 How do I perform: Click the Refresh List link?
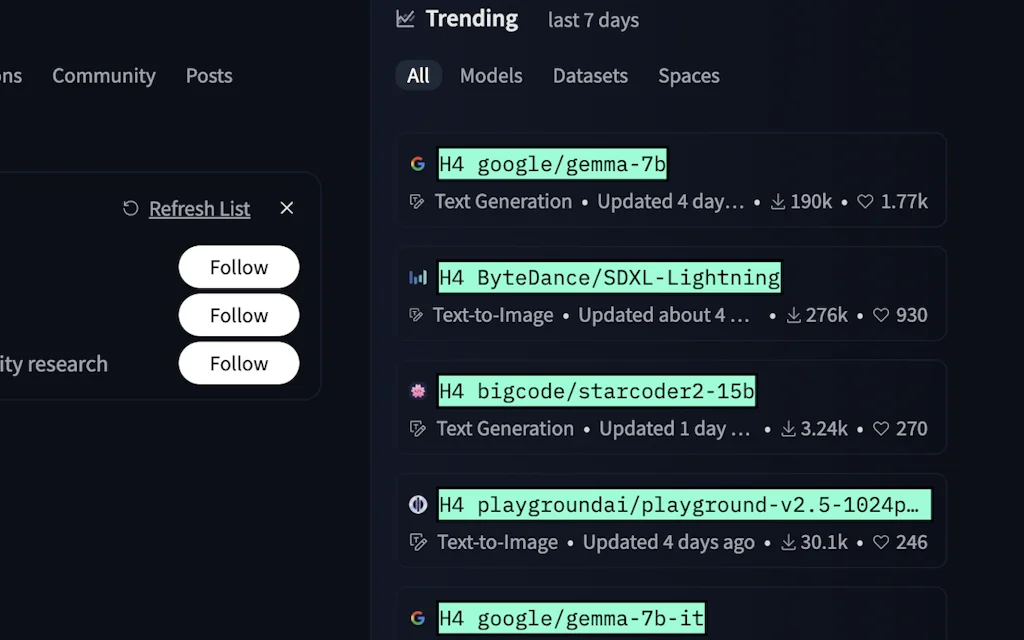click(x=199, y=209)
